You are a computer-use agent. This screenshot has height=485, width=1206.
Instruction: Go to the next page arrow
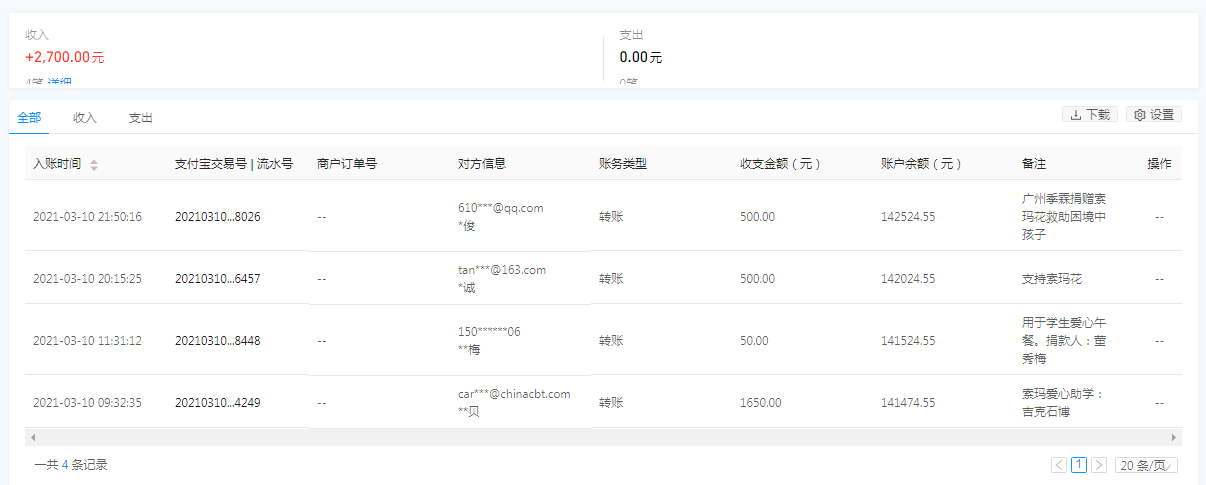tap(1099, 465)
